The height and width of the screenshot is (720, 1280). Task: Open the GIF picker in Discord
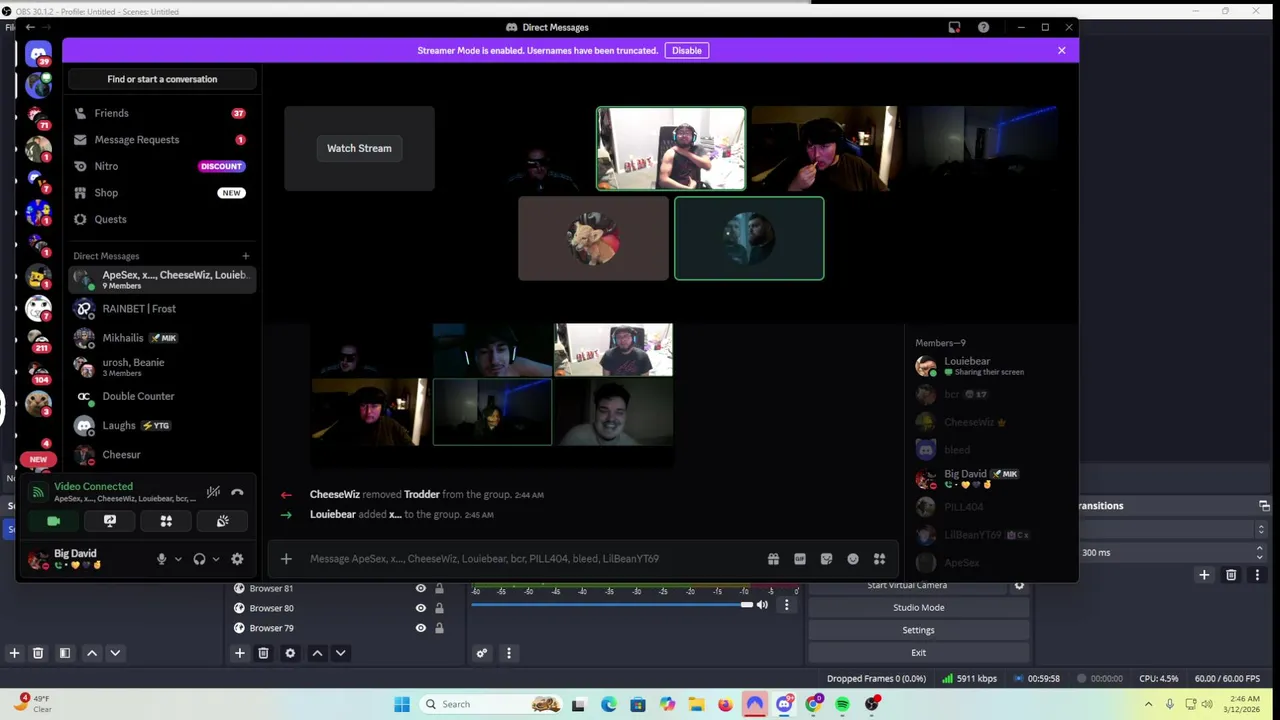tap(800, 559)
